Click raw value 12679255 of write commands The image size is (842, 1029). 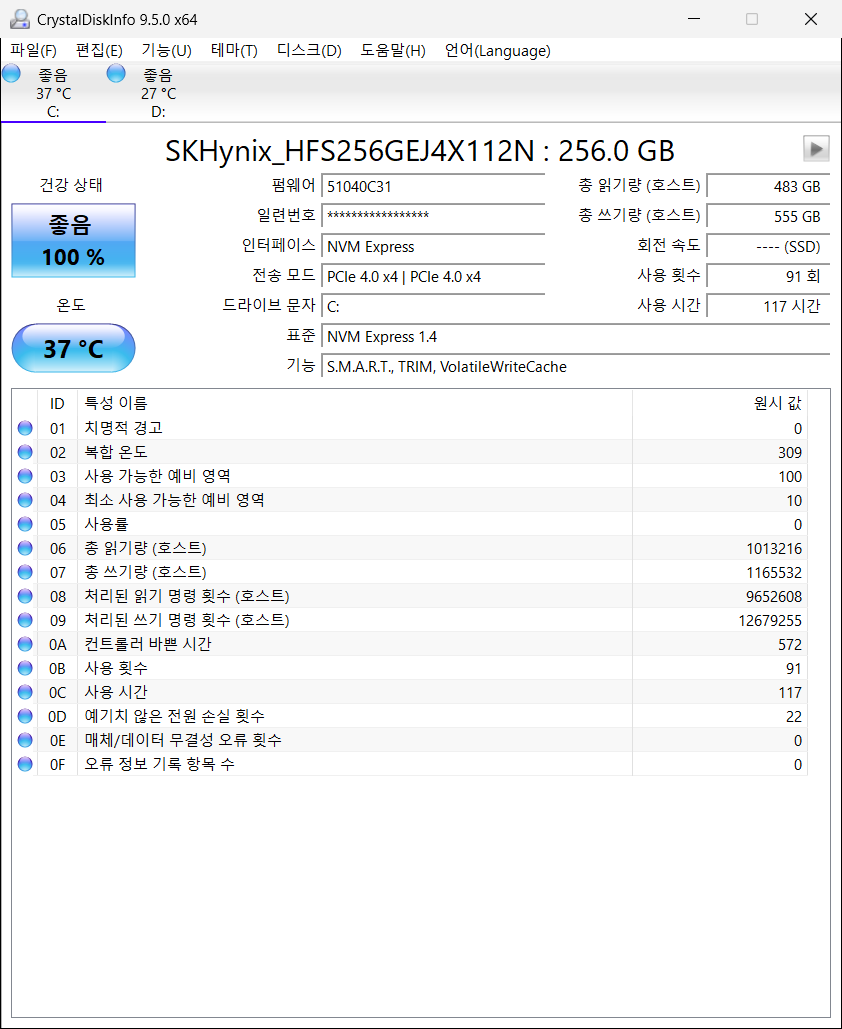point(770,621)
